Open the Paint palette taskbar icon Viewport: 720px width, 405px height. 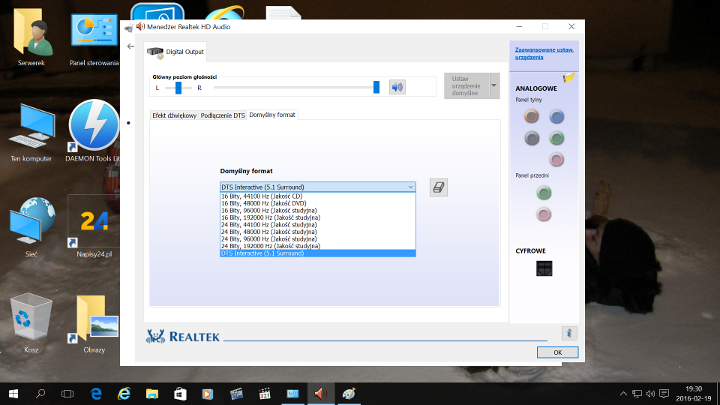coord(349,394)
